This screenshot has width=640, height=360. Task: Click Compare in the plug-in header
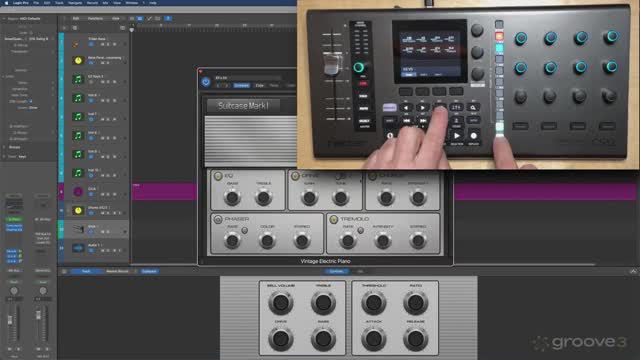241,85
